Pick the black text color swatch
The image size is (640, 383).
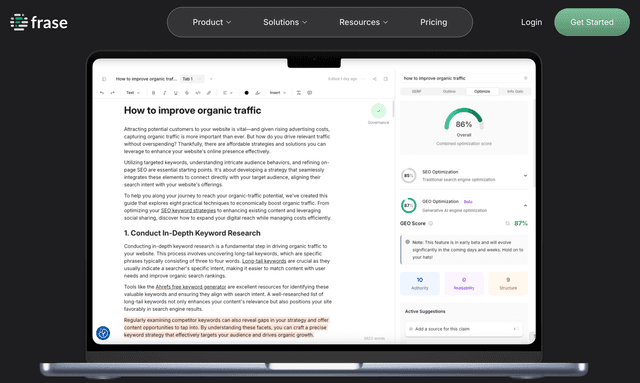click(247, 93)
